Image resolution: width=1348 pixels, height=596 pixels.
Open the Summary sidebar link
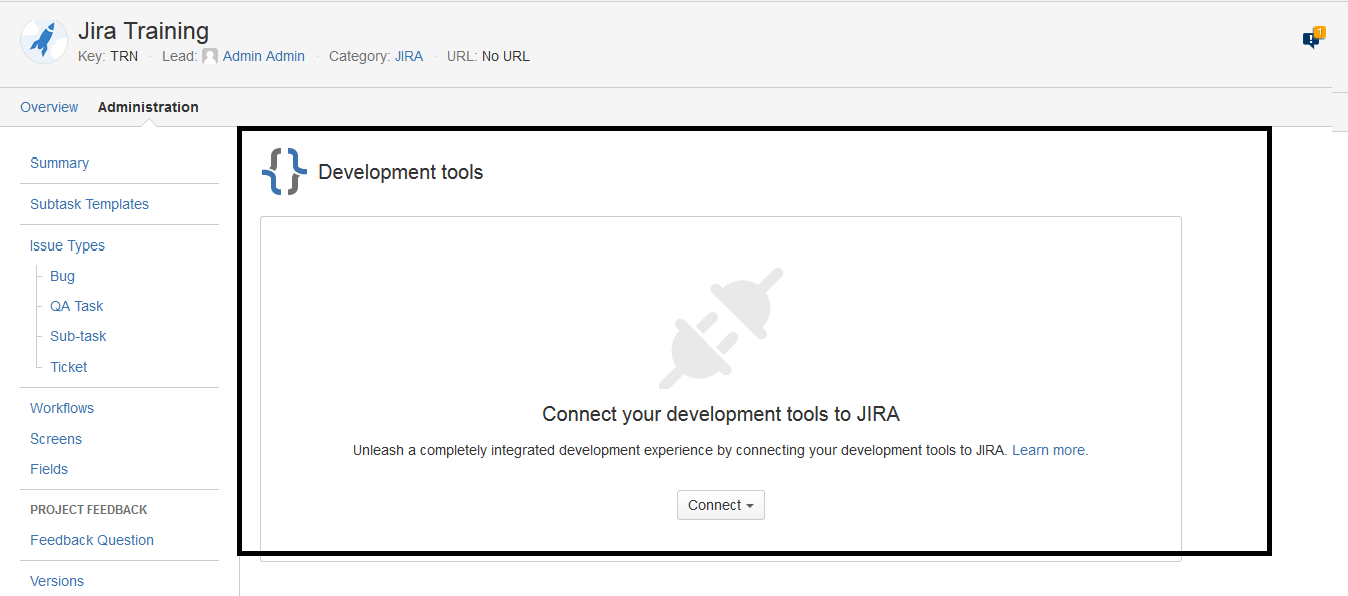[59, 163]
